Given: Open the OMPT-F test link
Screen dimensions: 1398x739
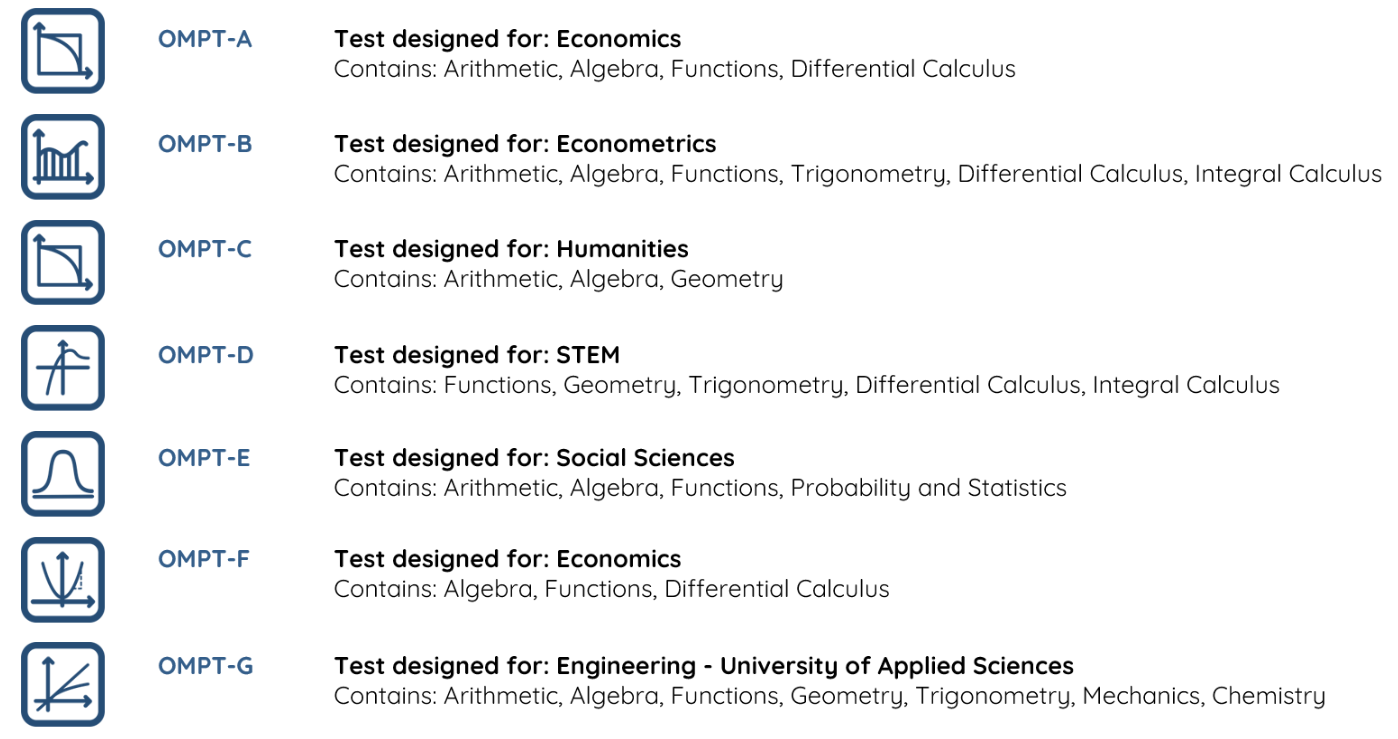Looking at the screenshot, I should [x=204, y=559].
